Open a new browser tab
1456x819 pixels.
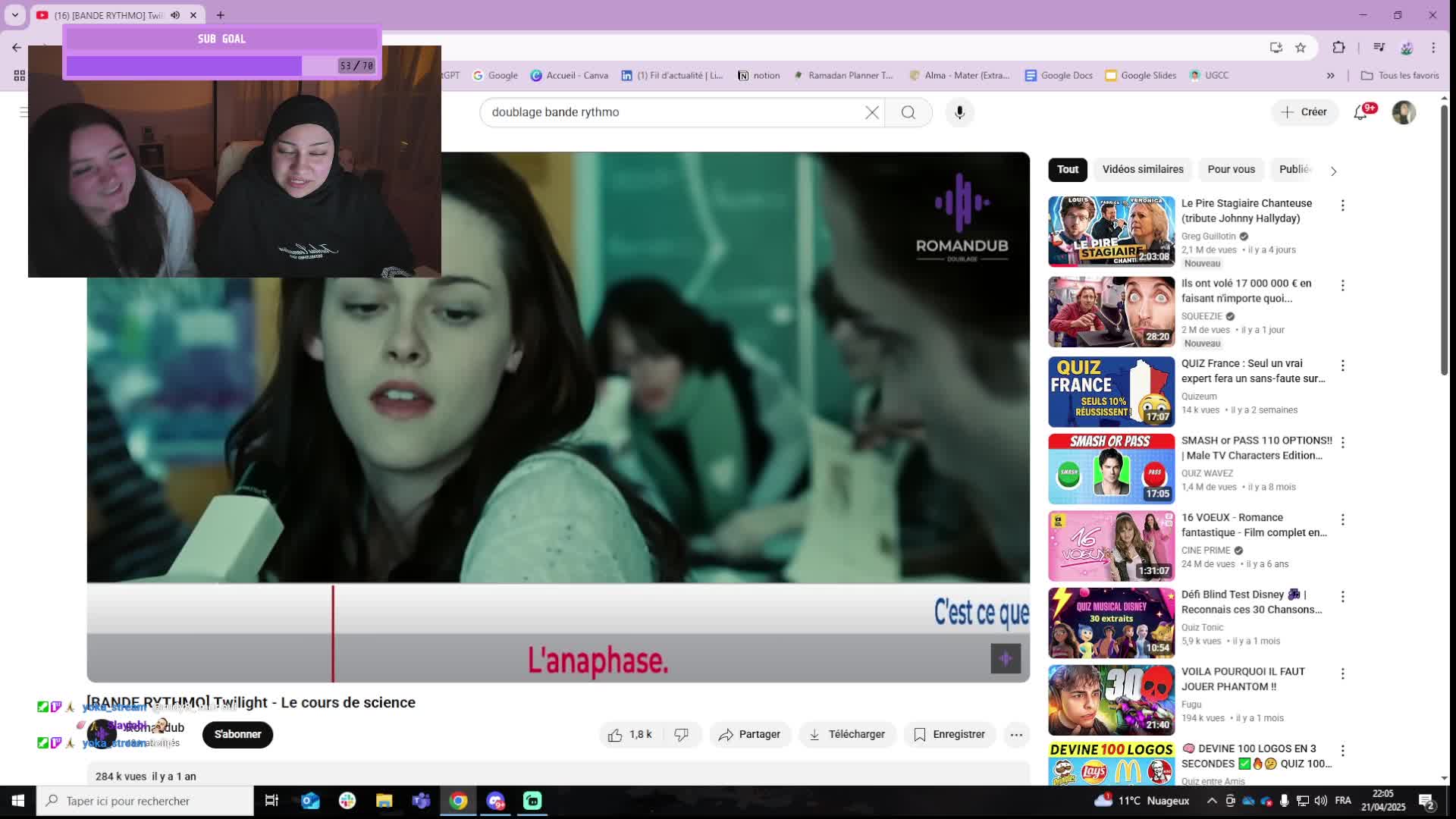point(220,15)
